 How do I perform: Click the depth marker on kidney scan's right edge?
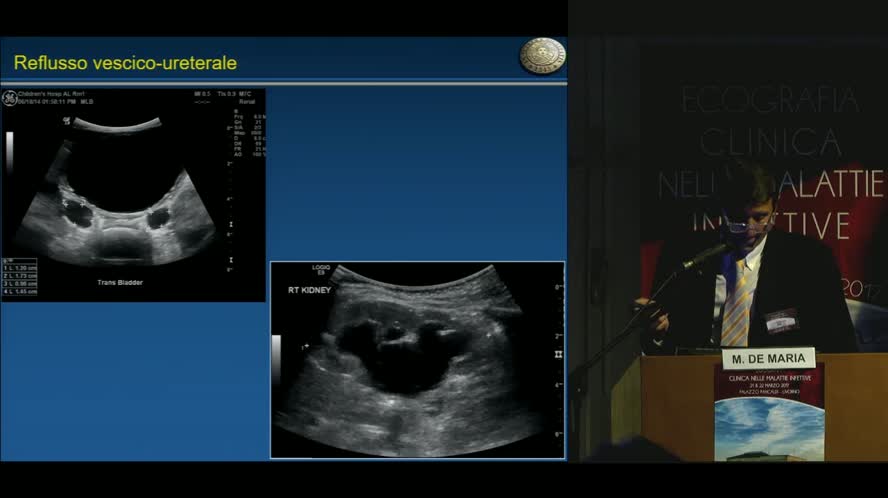coord(558,354)
